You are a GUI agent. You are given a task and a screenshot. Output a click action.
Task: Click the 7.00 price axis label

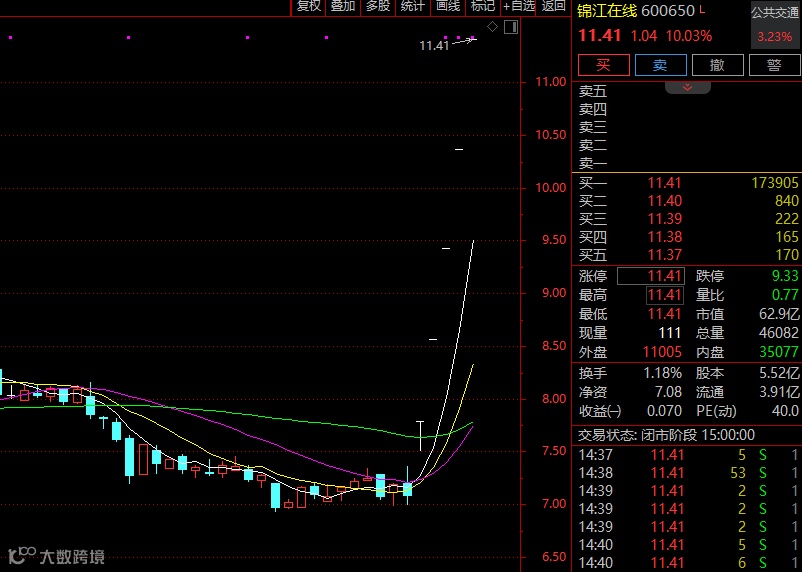click(x=554, y=504)
